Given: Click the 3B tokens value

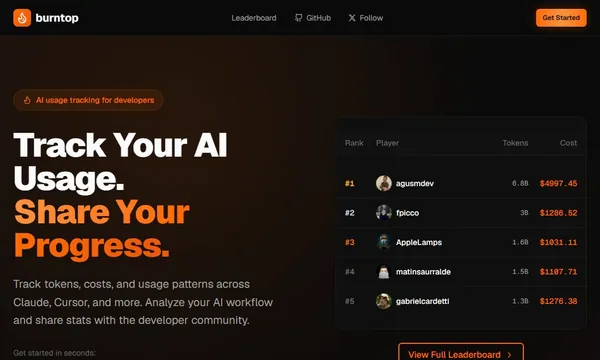Looking at the screenshot, I should click(x=524, y=213).
